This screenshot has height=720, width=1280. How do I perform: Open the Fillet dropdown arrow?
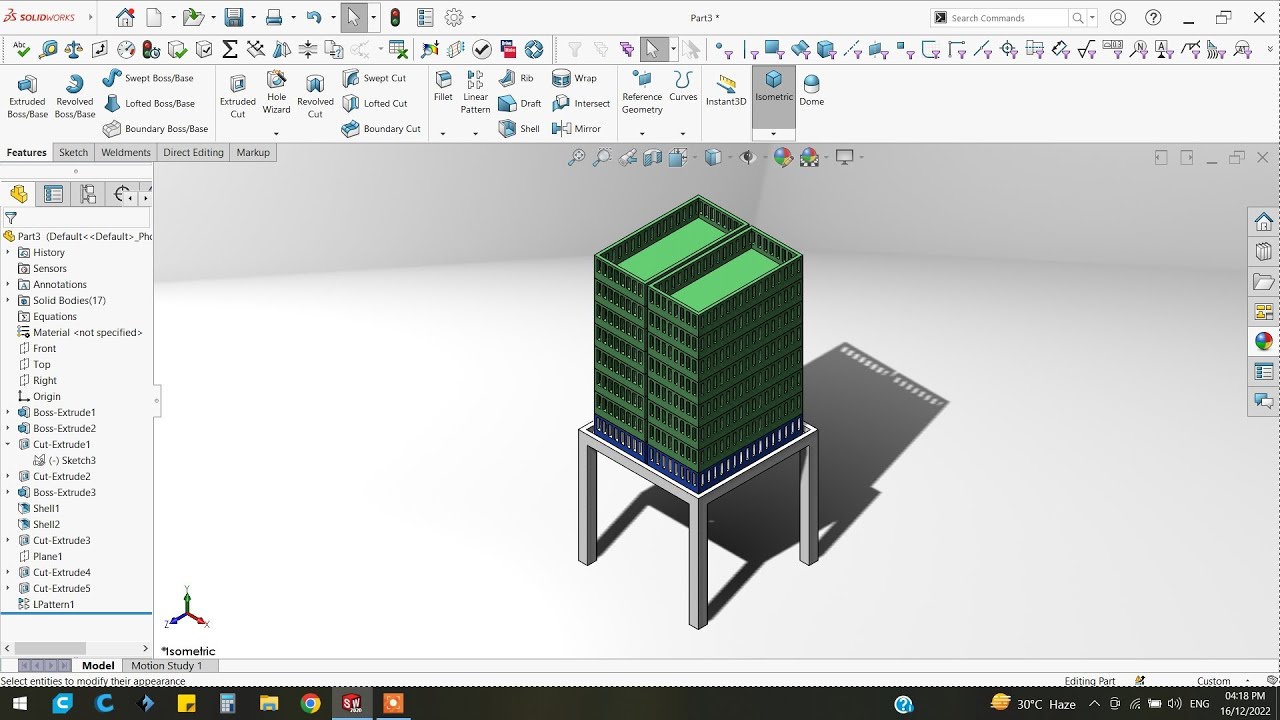pyautogui.click(x=443, y=134)
